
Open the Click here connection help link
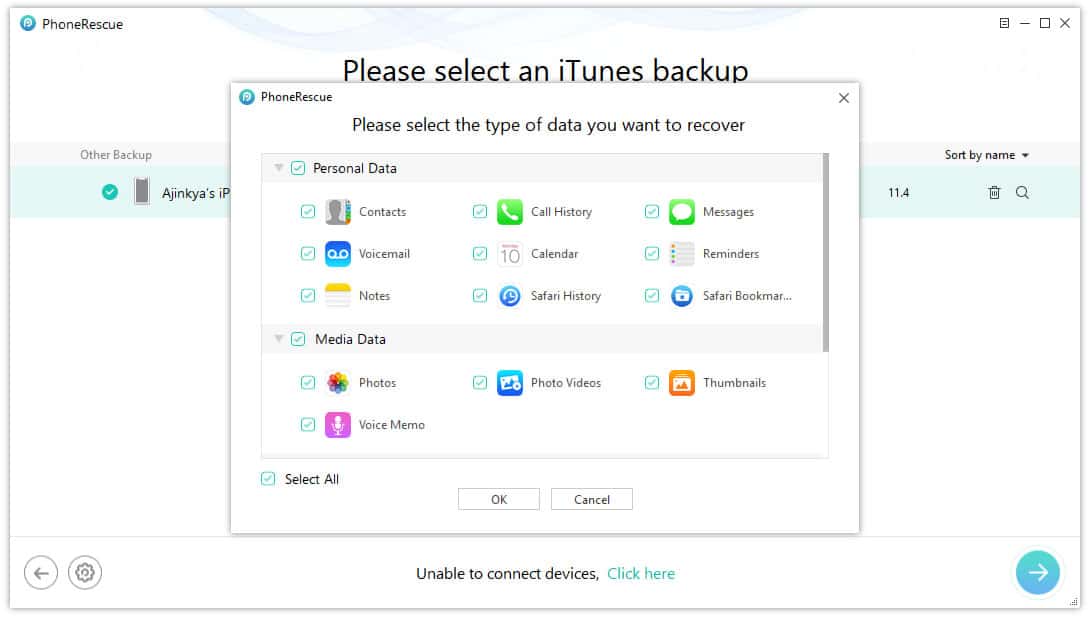tap(641, 574)
